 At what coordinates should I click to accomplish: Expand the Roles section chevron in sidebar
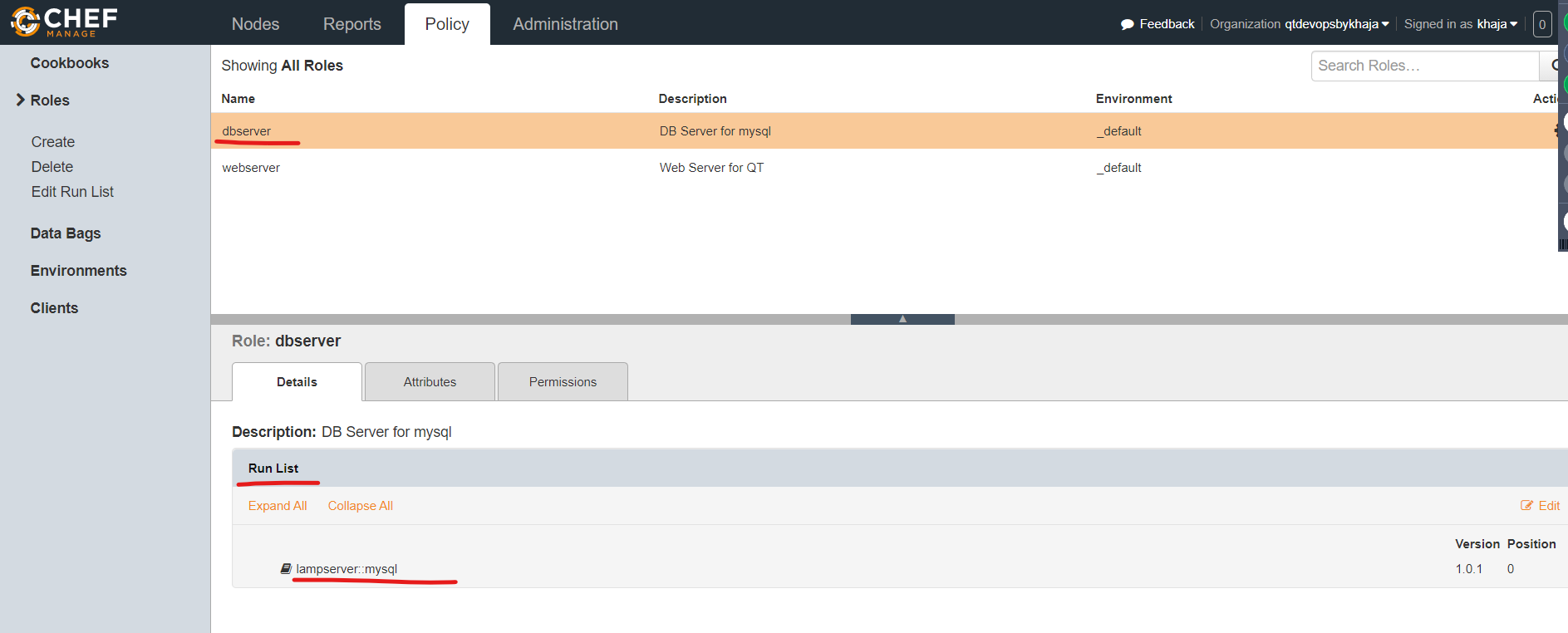(x=20, y=100)
